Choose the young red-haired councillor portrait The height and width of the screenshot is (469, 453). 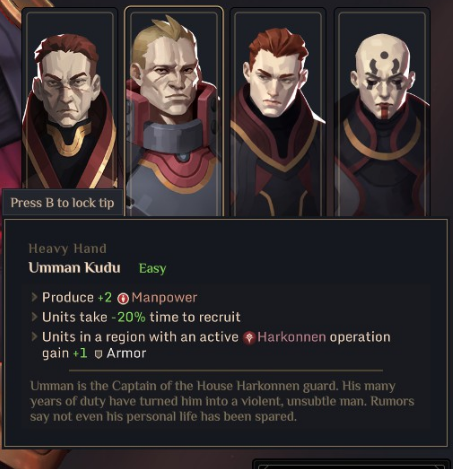pyautogui.click(x=278, y=113)
